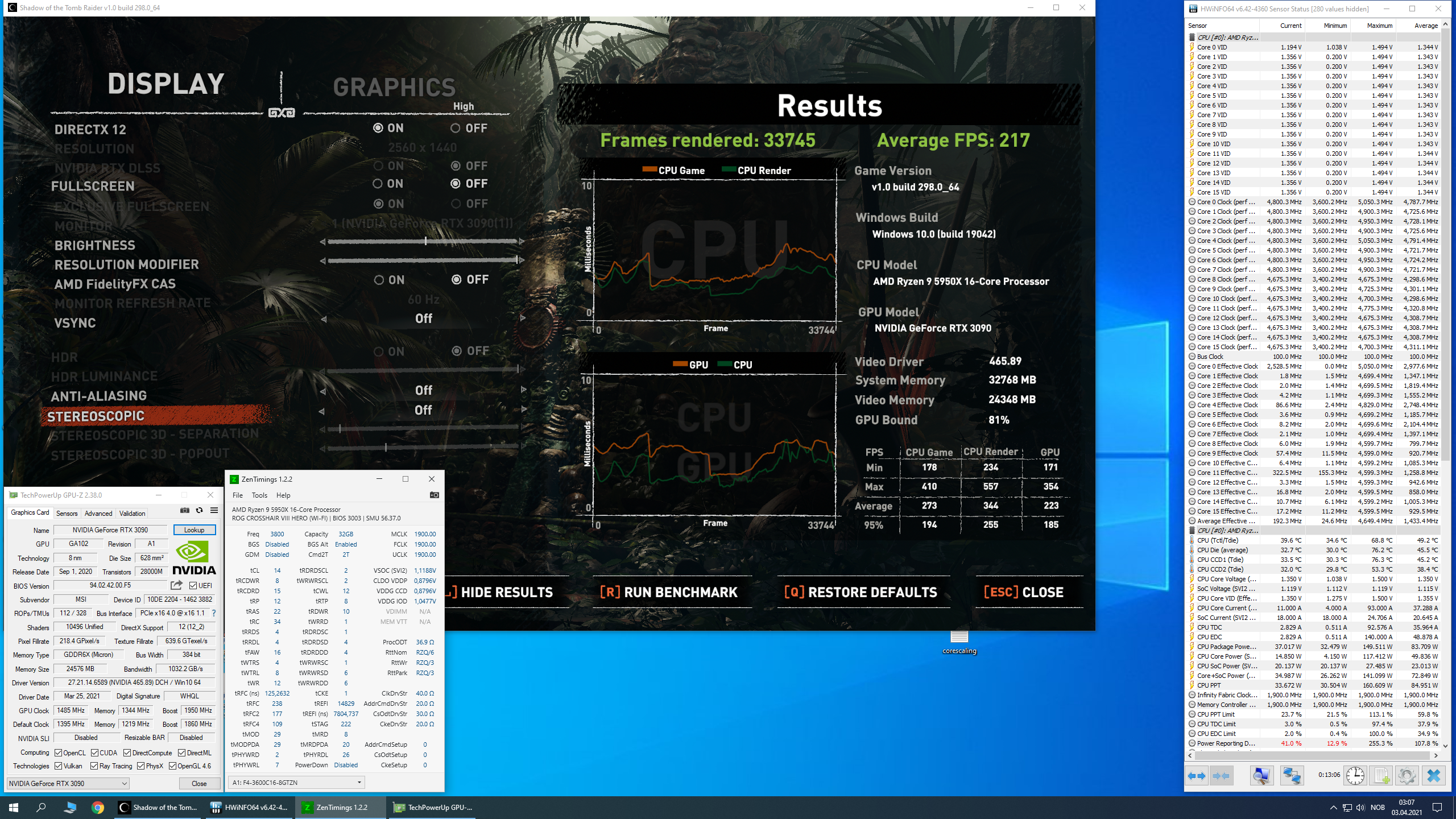Click the GPU-Z refresh icon
This screenshot has width=1456, height=819.
[199, 510]
